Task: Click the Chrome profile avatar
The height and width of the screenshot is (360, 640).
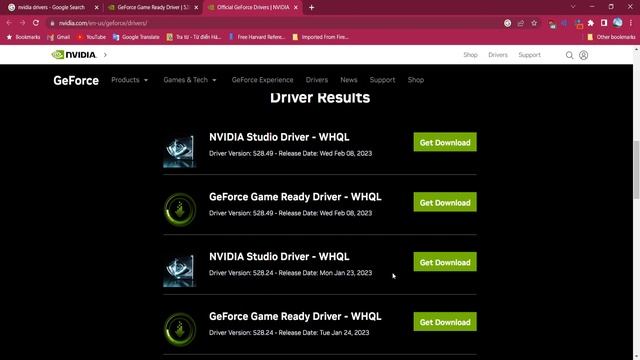Action: (x=618, y=23)
